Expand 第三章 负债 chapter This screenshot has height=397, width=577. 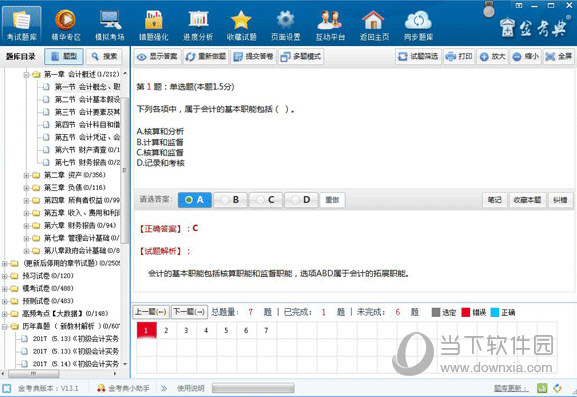26,188
